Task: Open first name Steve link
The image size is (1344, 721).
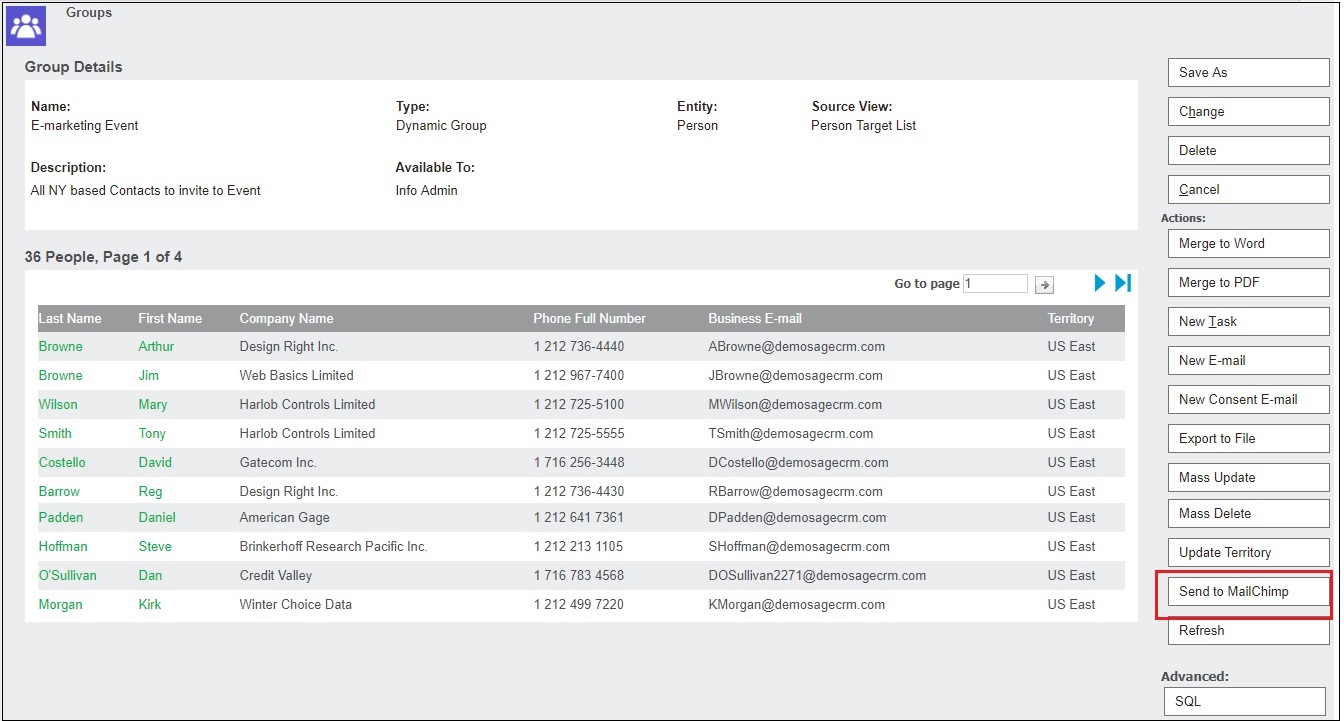Action: pos(155,546)
